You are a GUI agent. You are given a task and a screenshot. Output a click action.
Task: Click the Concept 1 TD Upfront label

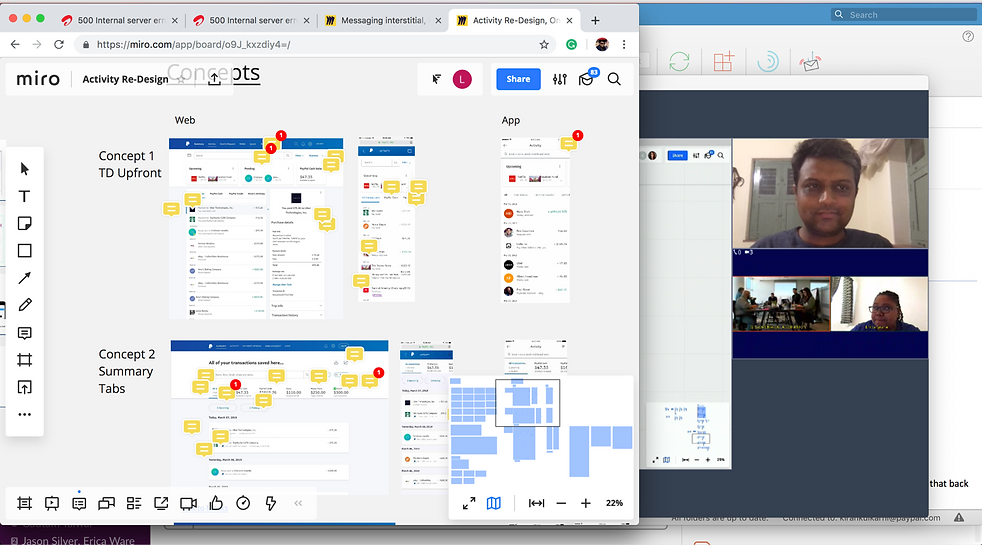[x=130, y=164]
